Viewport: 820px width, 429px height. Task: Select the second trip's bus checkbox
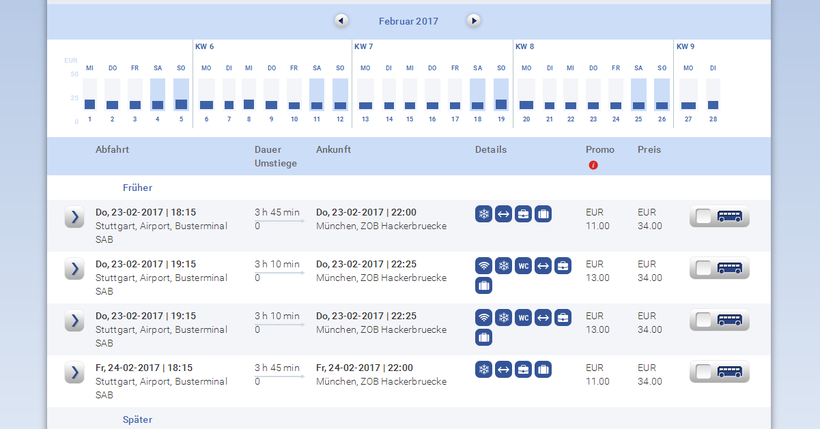pos(704,269)
